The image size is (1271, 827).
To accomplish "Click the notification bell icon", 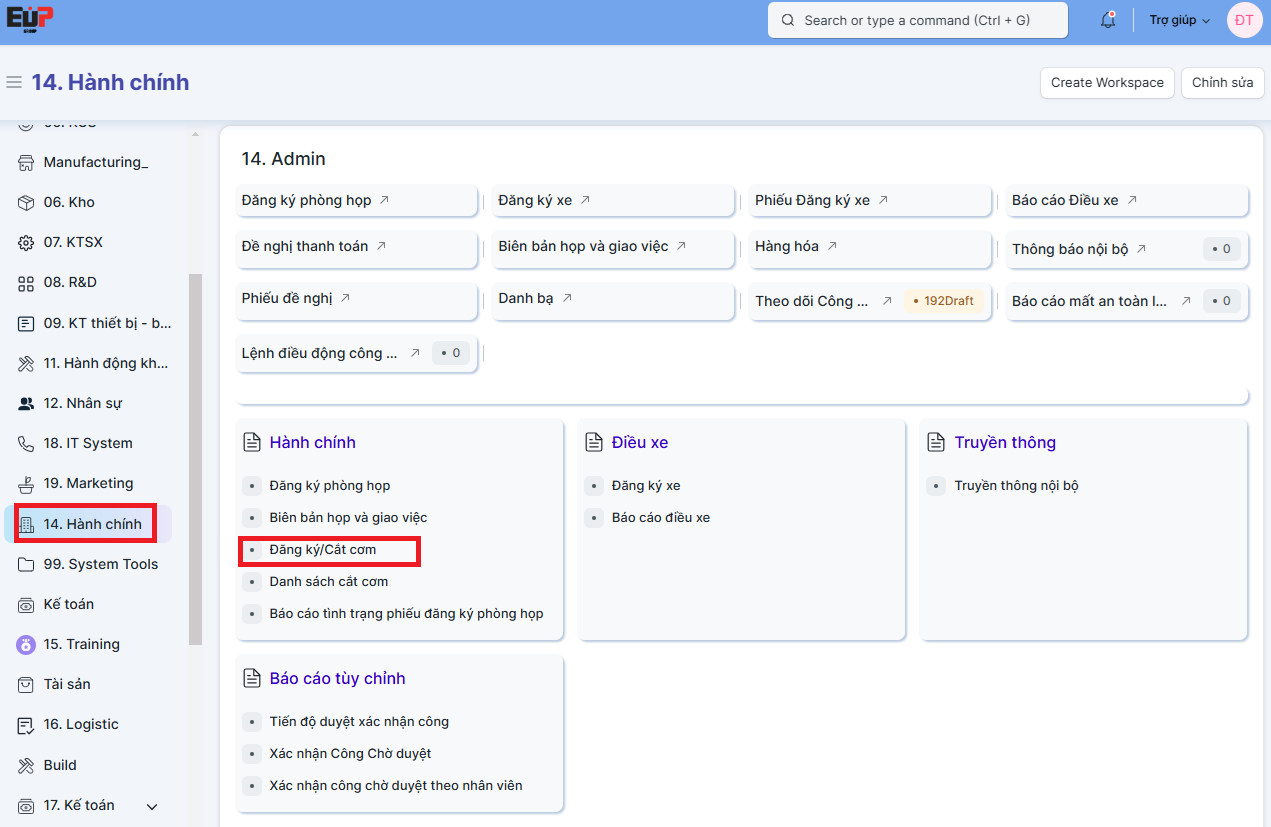I will [1107, 20].
